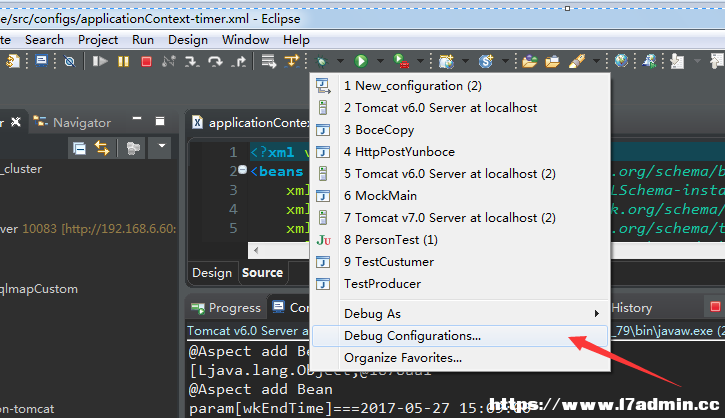This screenshot has width=725, height=418.
Task: Click the green bug Debug icon
Action: [321, 61]
